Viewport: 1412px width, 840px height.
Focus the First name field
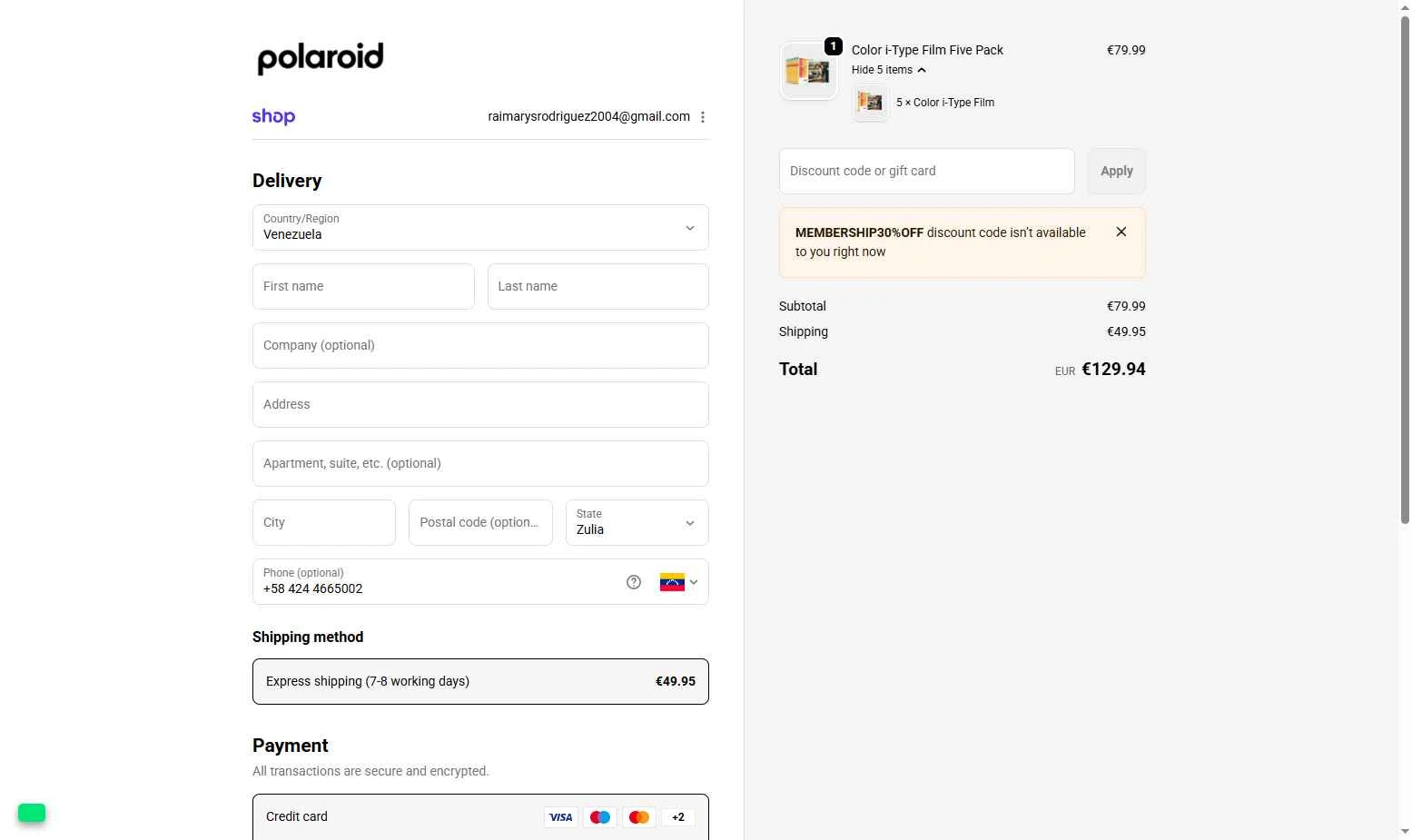coord(363,287)
